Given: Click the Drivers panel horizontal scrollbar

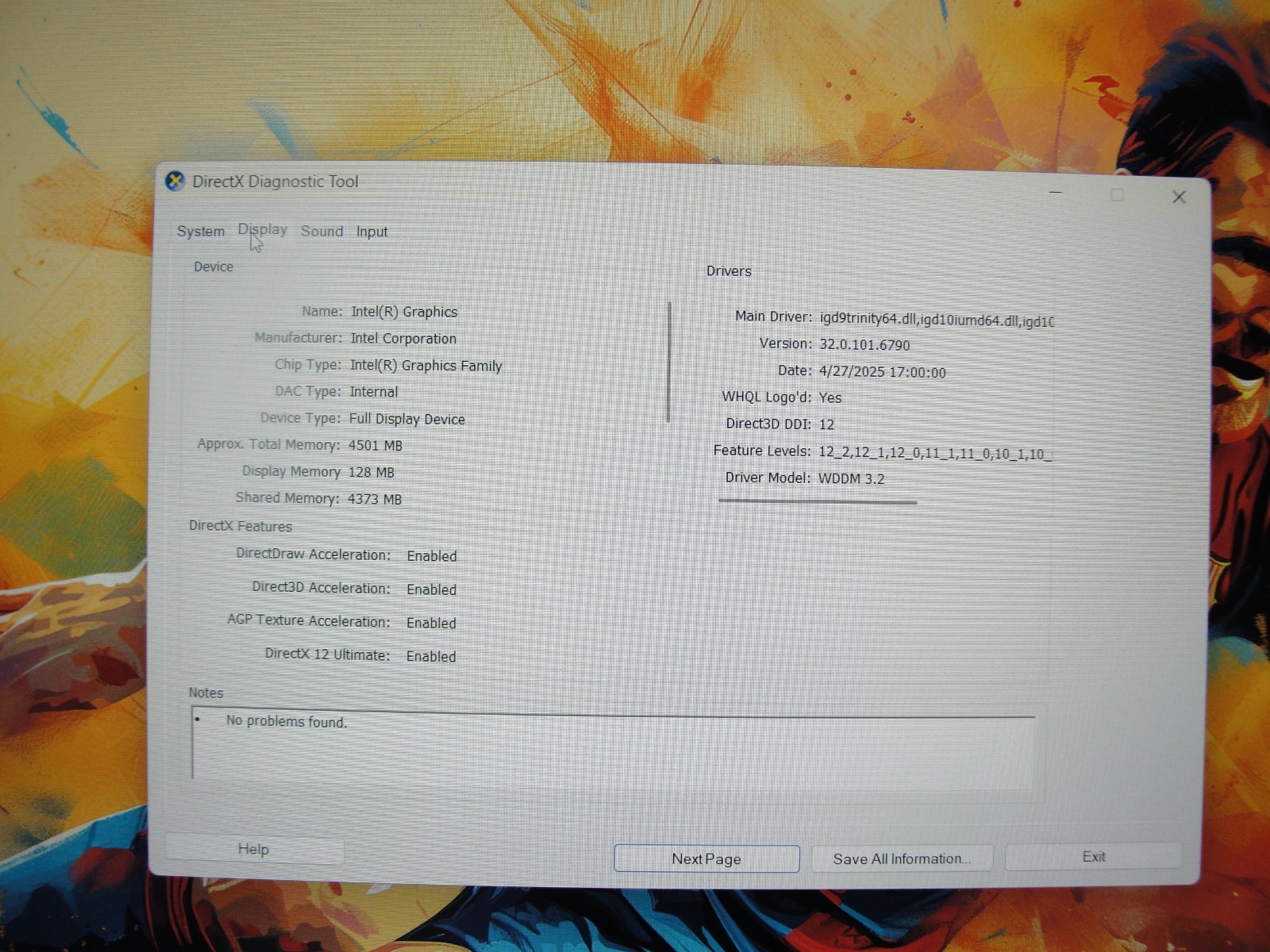Looking at the screenshot, I should [818, 501].
